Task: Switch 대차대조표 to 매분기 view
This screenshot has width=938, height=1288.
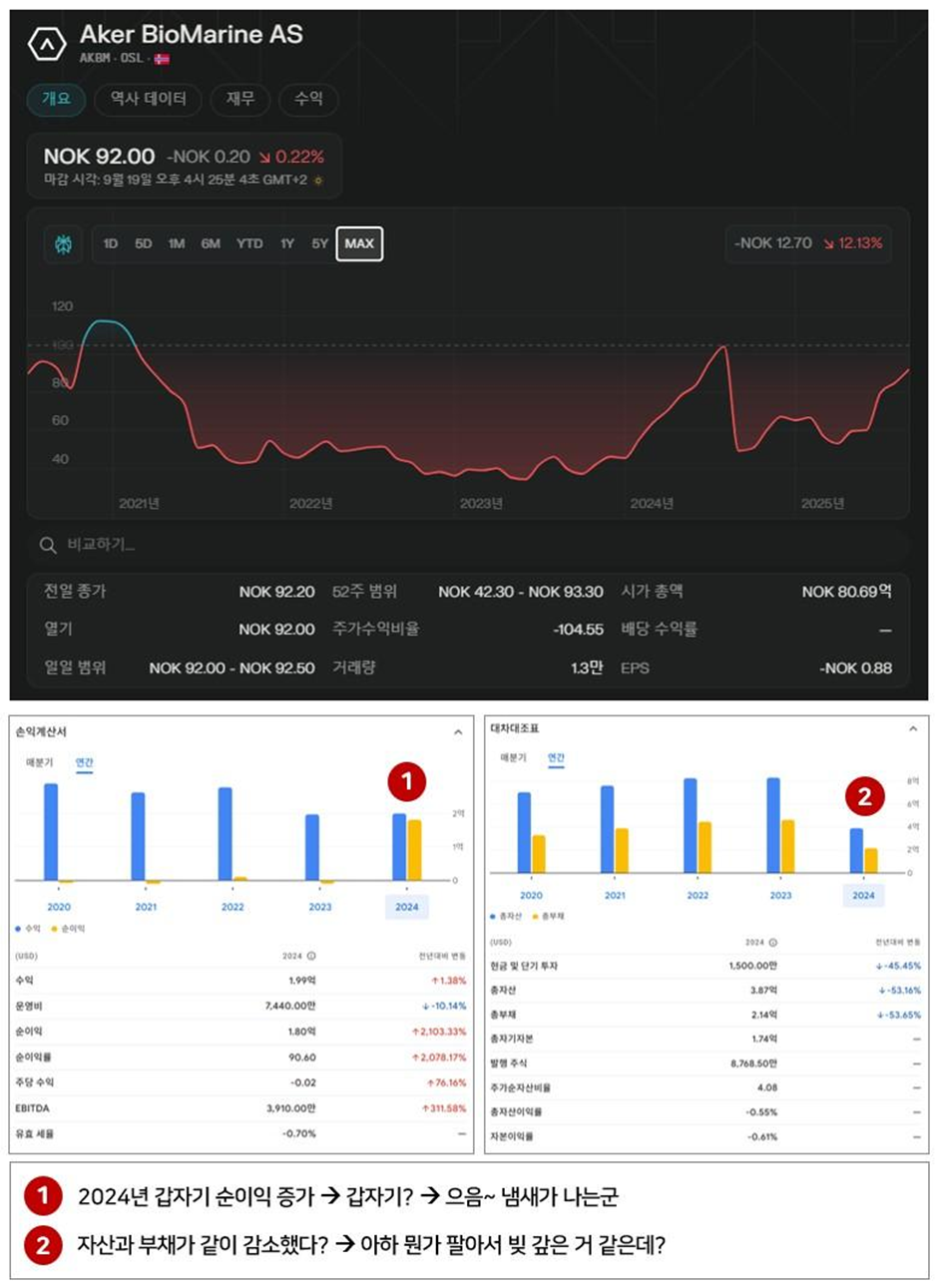Action: pos(513,758)
